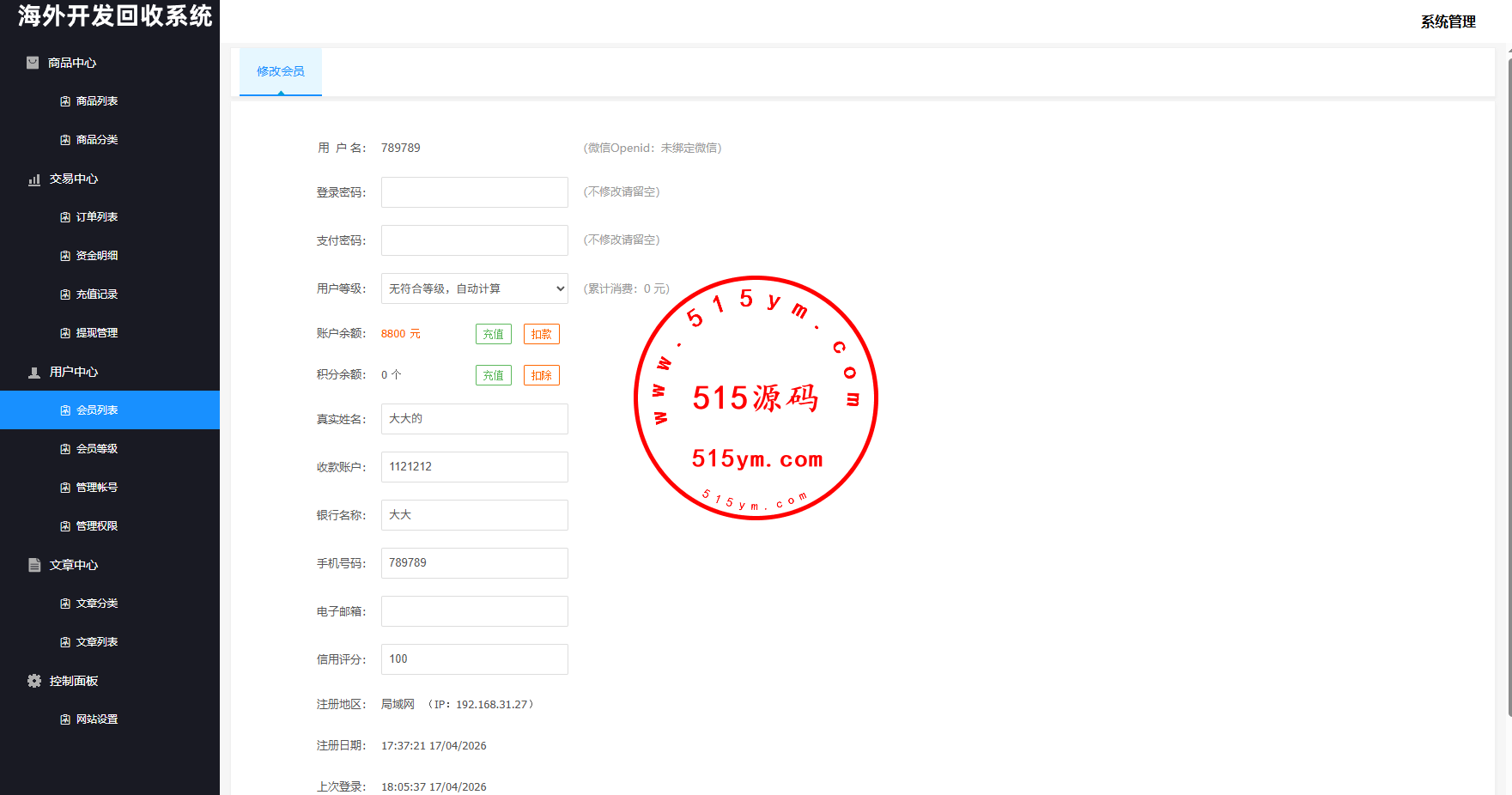Click the icon beside 商品列表
The height and width of the screenshot is (795, 1512).
coord(65,101)
